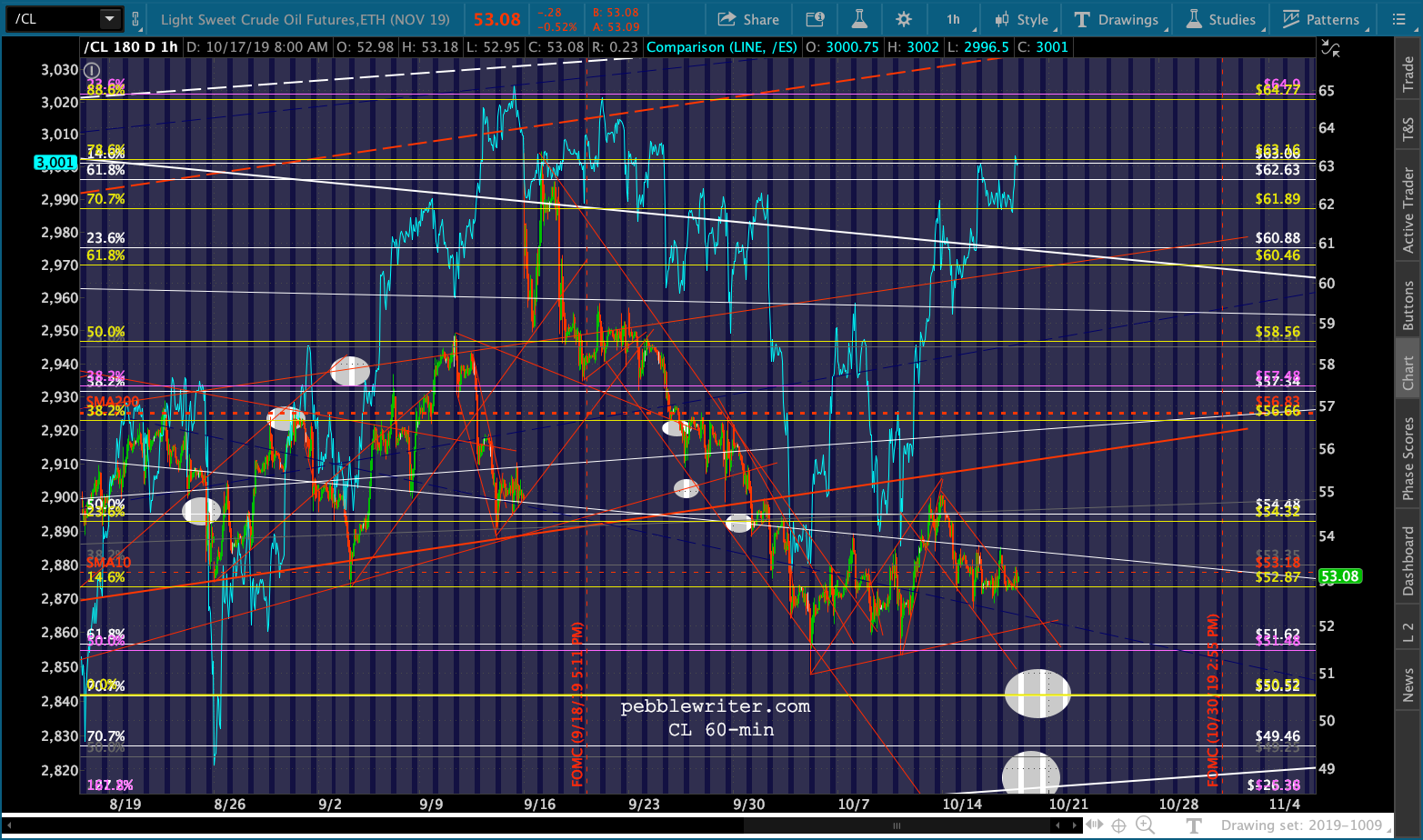Click the expand/compress time axis icon
The width and height of the screenshot is (1423, 840).
coord(1094,825)
